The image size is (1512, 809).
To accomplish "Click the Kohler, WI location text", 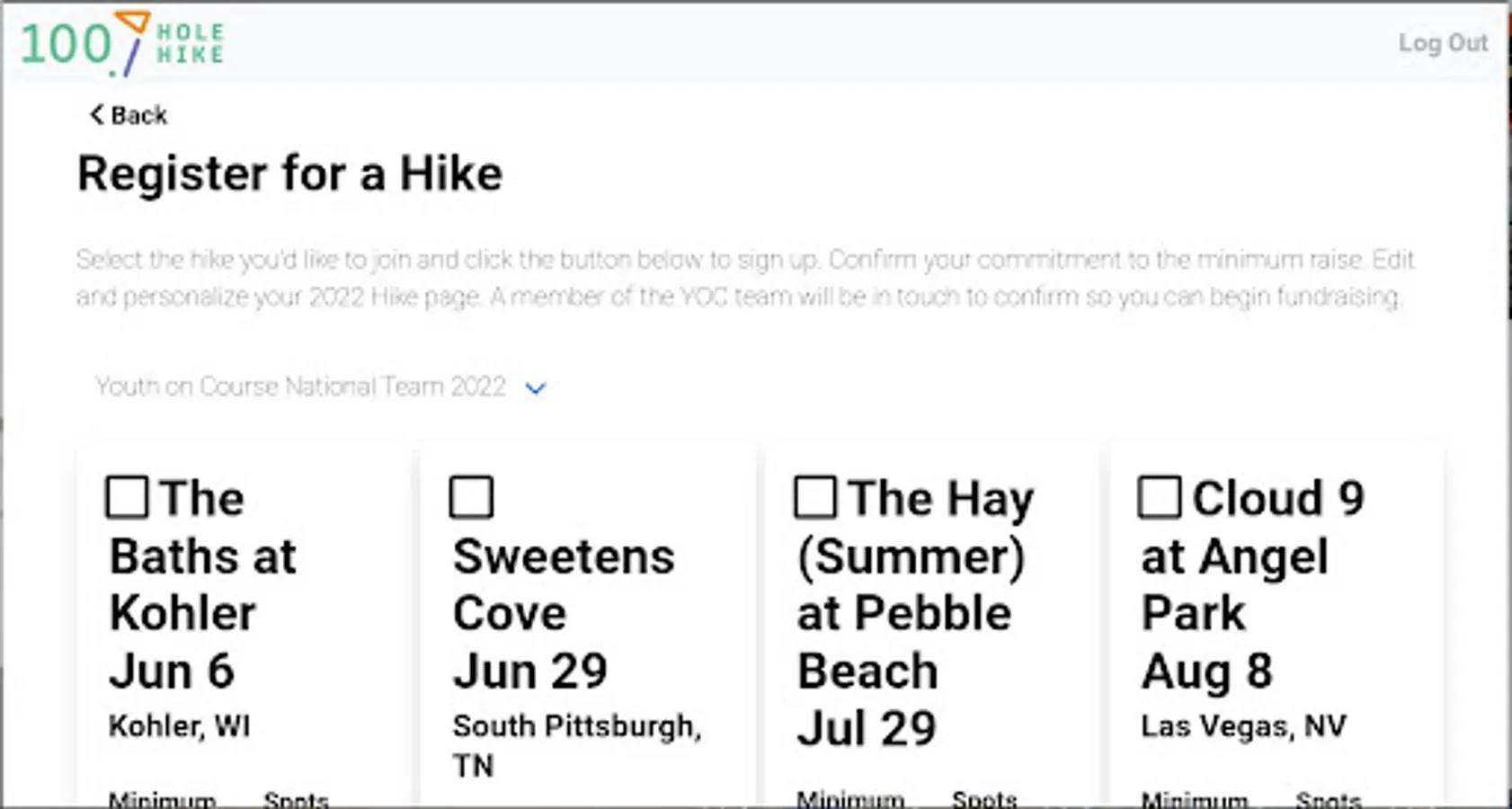I will (x=179, y=726).
